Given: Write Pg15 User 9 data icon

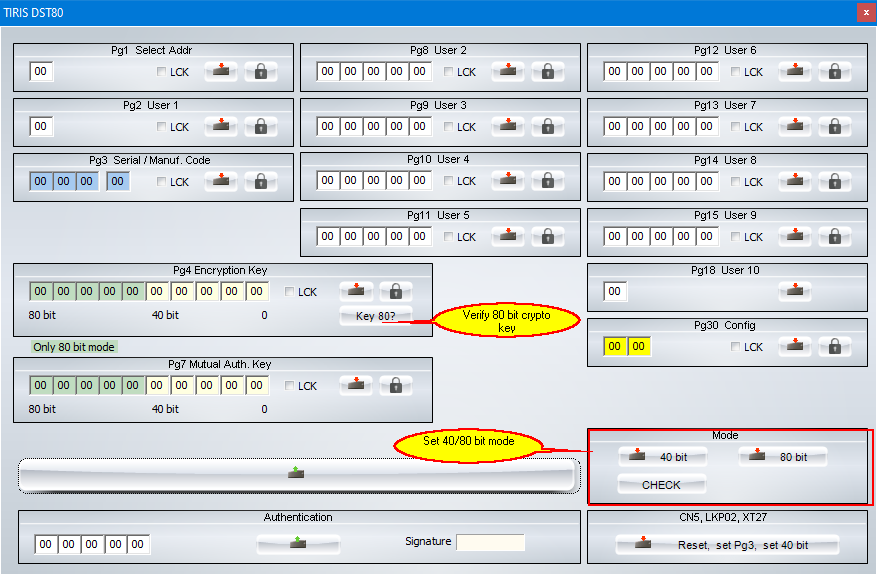Looking at the screenshot, I should click(795, 237).
